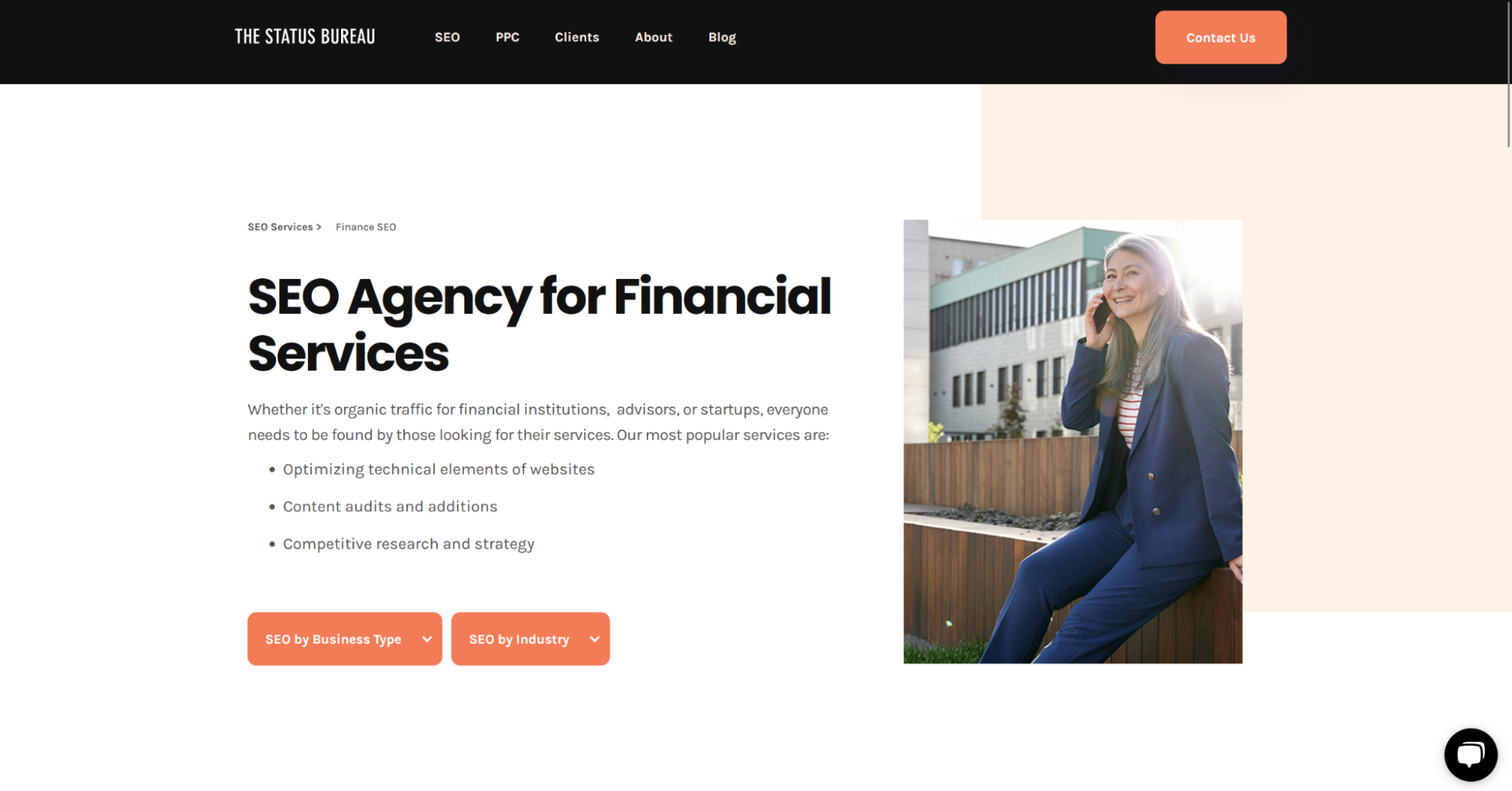This screenshot has width=1512, height=791.
Task: Open the PPC menu item
Action: pos(508,37)
